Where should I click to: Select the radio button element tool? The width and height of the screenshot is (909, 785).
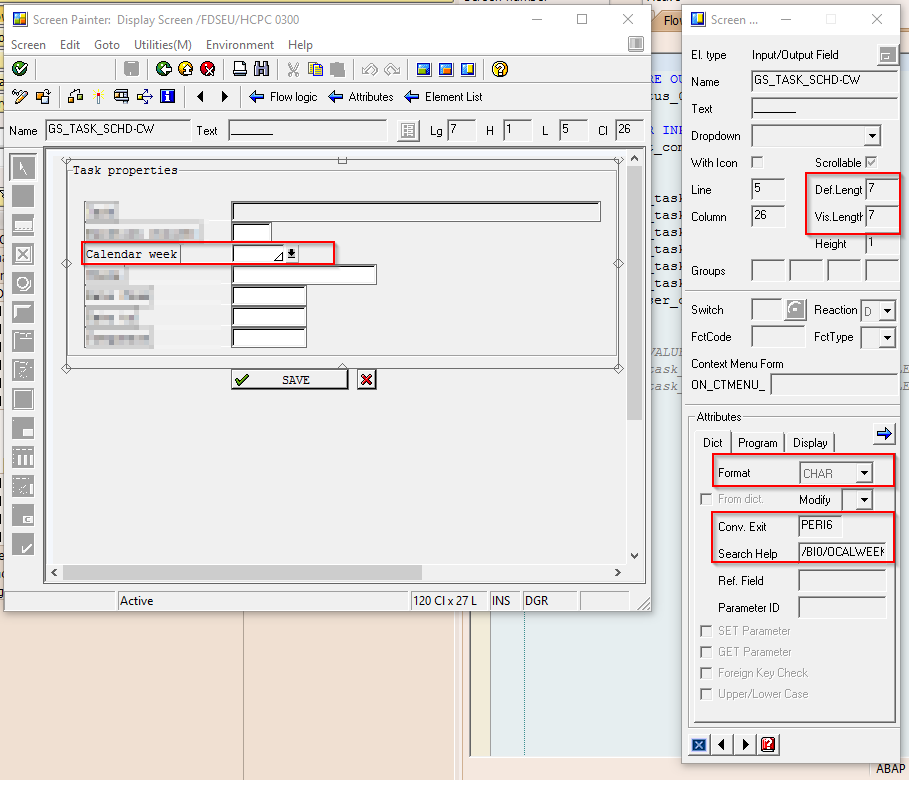click(x=24, y=283)
